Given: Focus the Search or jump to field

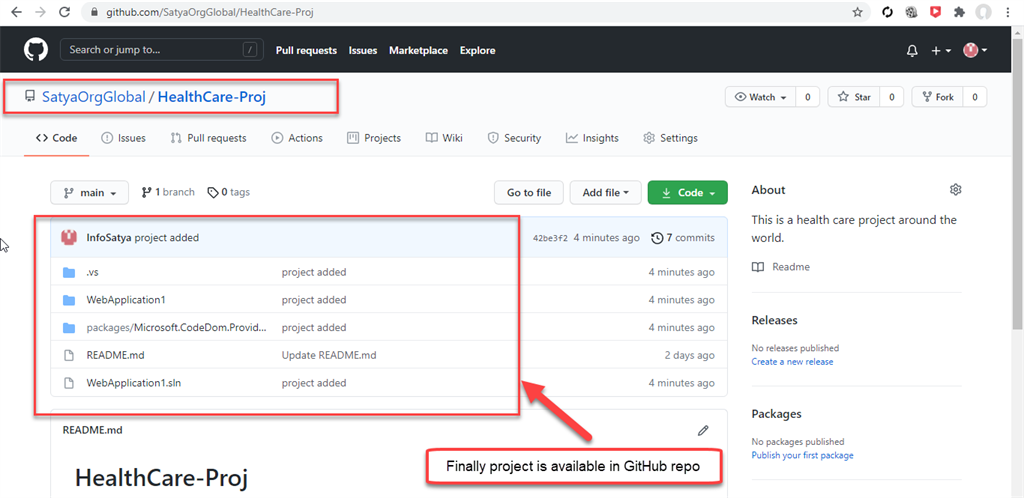Looking at the screenshot, I should (x=162, y=50).
